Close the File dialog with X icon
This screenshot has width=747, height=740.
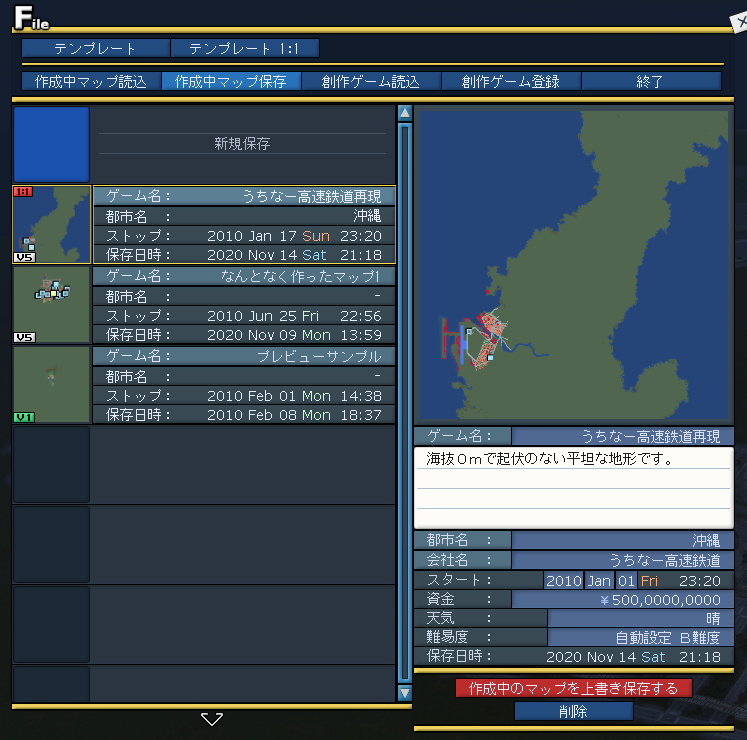[x=738, y=17]
